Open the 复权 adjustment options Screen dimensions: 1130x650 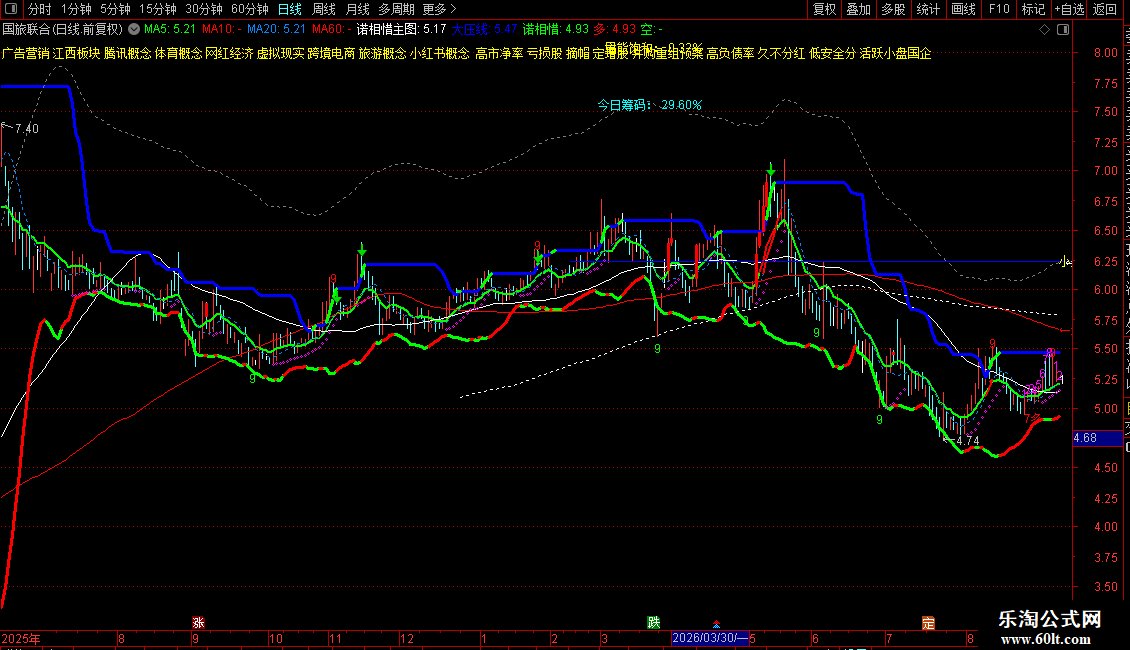pos(824,9)
